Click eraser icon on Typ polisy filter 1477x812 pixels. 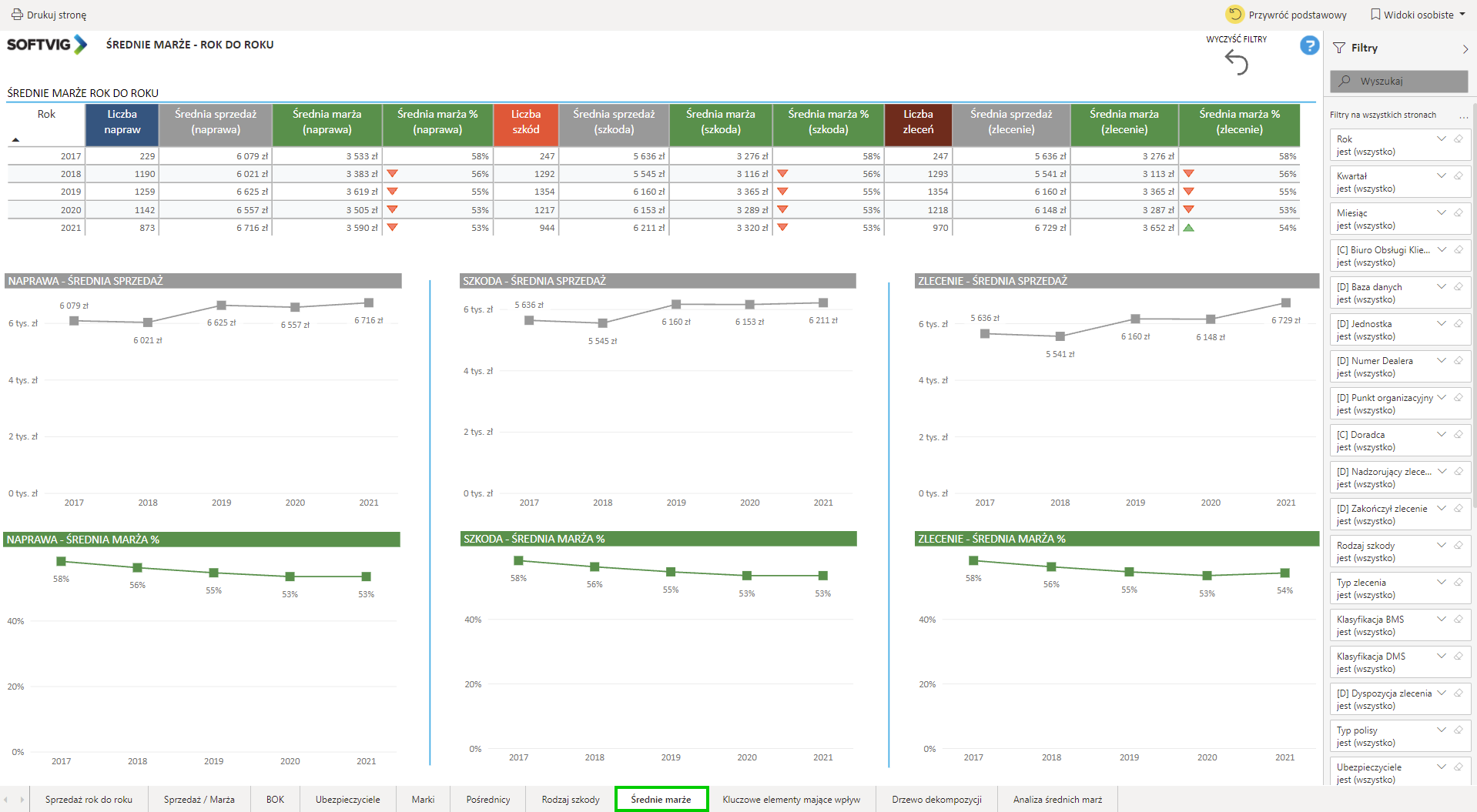[1458, 730]
